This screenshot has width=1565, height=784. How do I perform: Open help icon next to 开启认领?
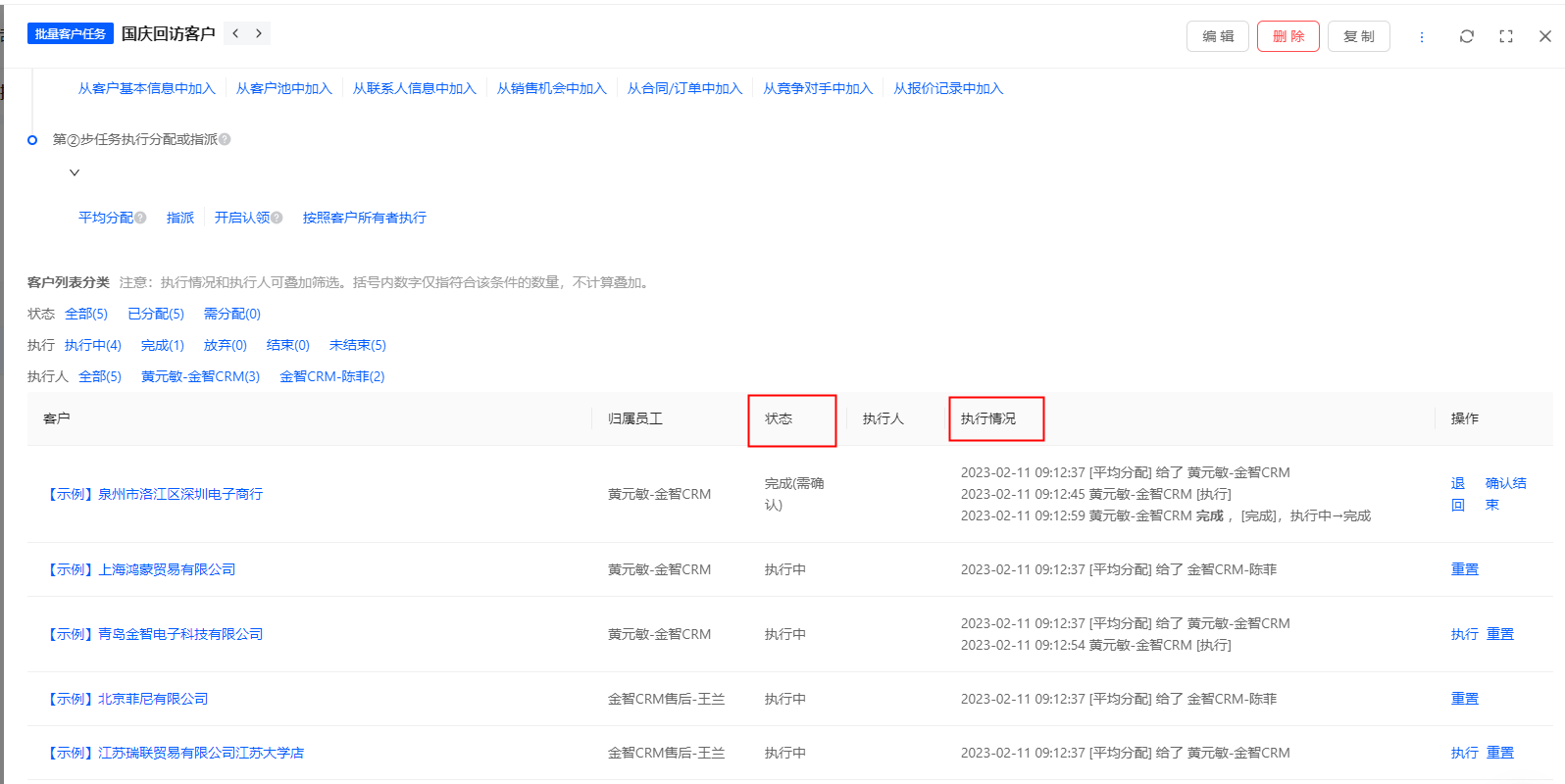click(277, 218)
